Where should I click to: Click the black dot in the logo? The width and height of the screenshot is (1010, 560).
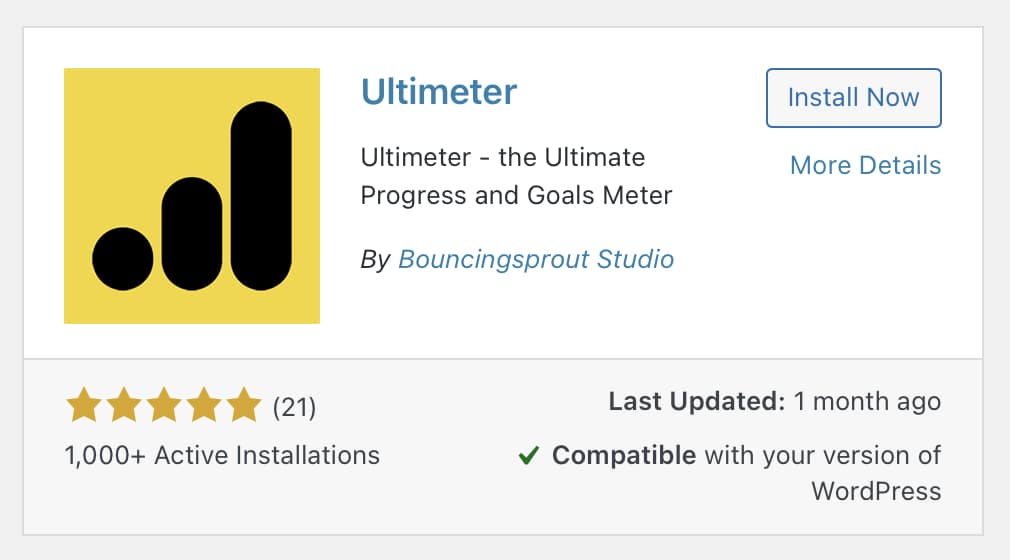(123, 259)
